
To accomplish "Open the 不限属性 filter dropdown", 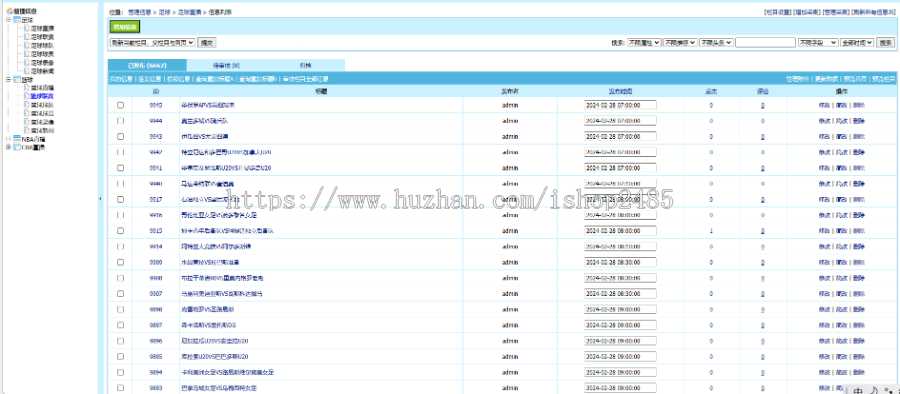I will pyautogui.click(x=644, y=43).
